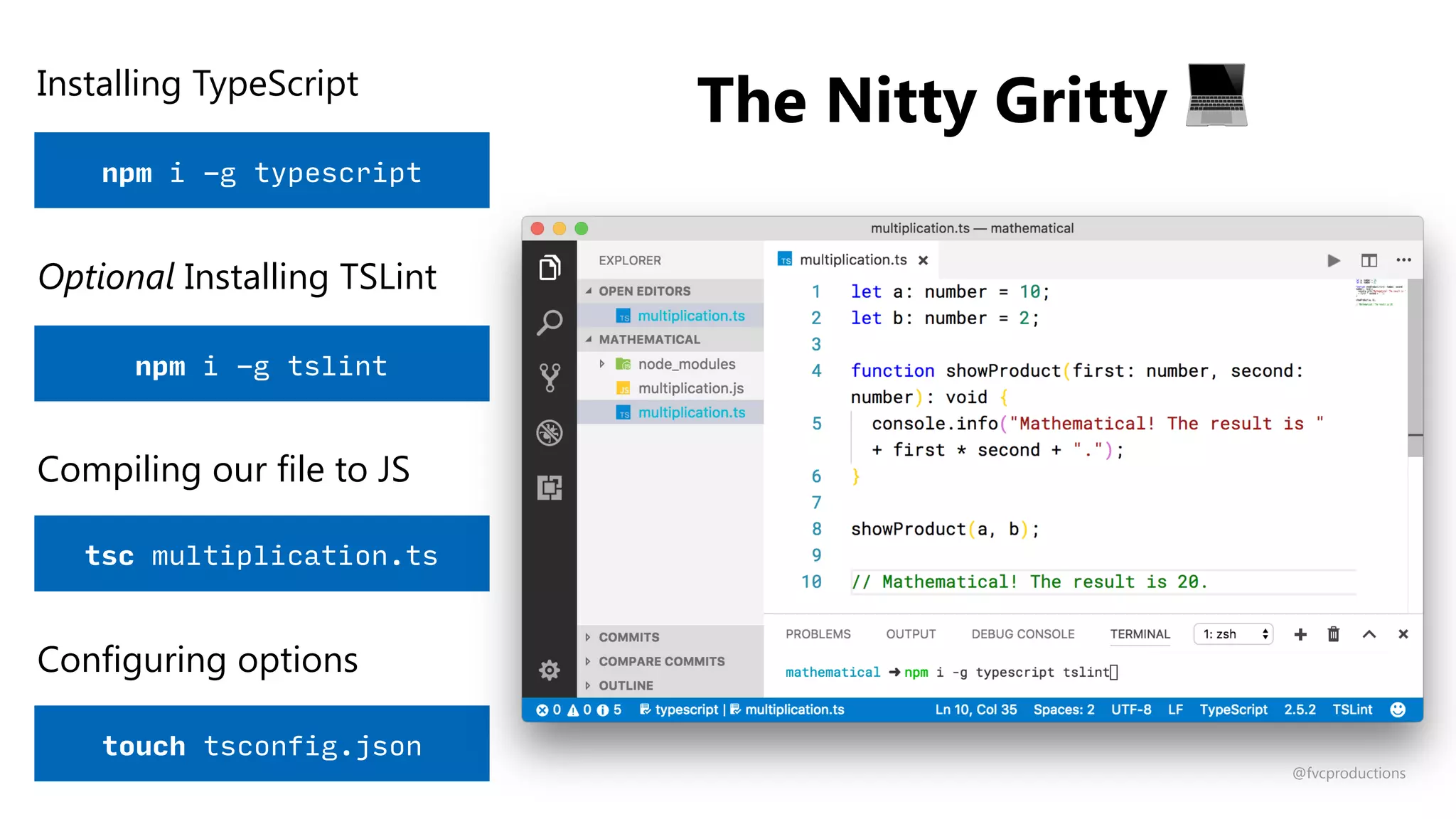Click the multiplication.ts status bar entry
The height and width of the screenshot is (819, 1456).
tap(787, 710)
